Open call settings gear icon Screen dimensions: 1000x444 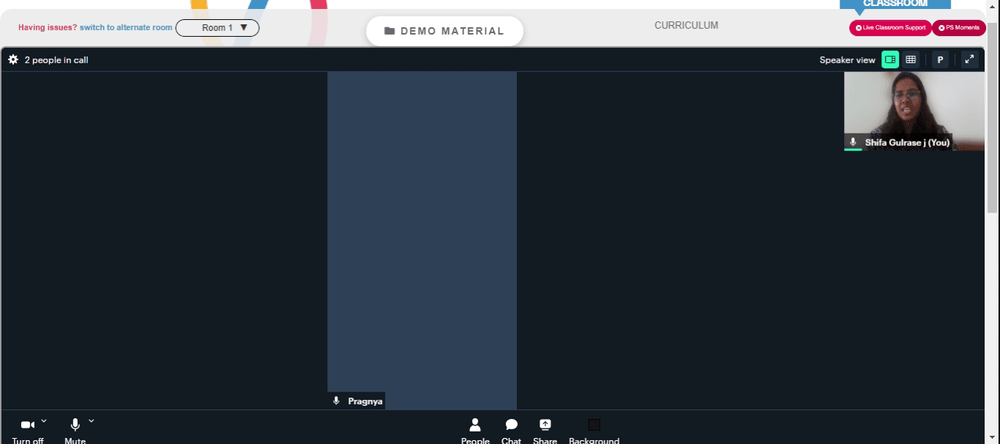(x=13, y=60)
